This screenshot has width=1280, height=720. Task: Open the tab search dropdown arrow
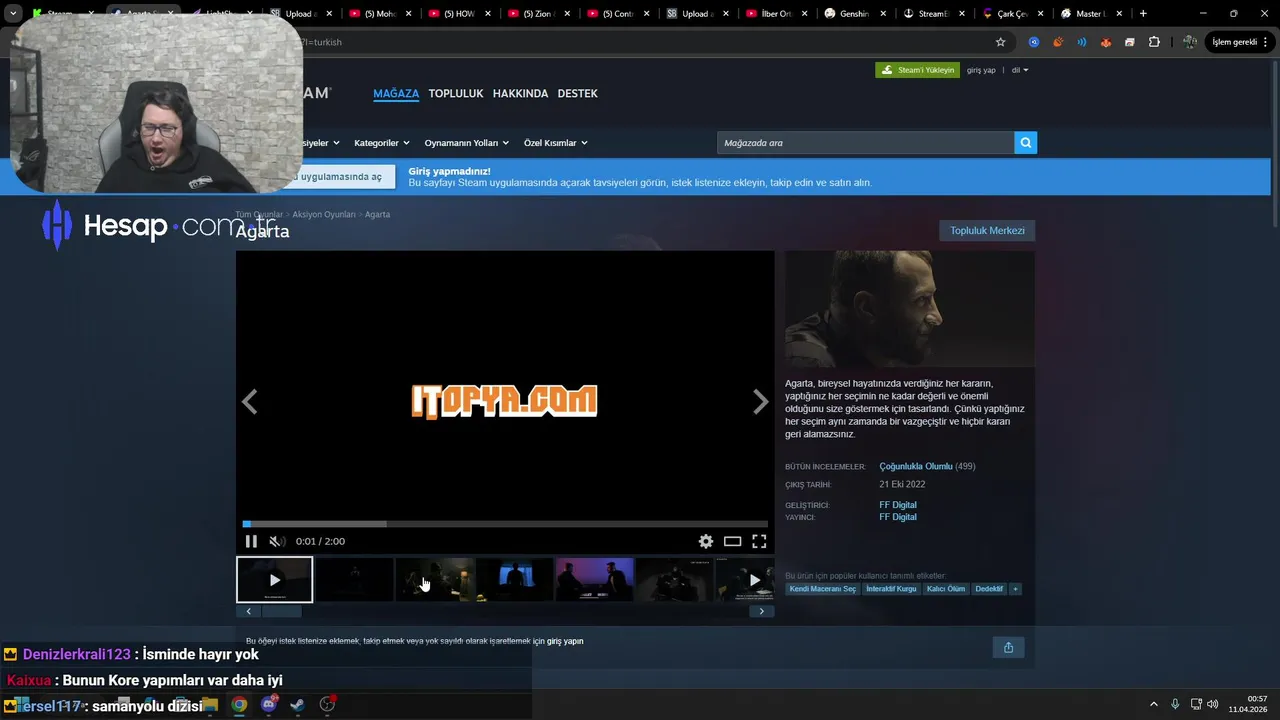13,14
